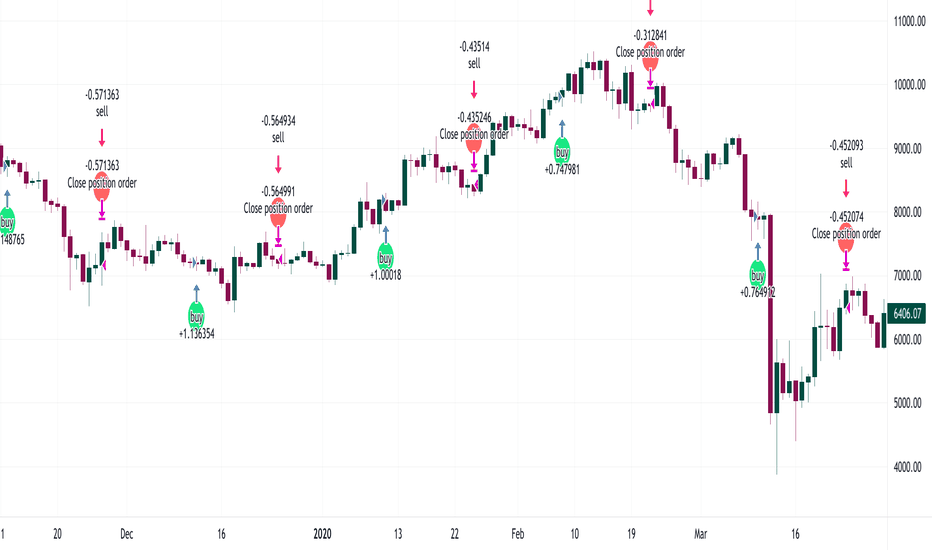Click the red close marker under -0.564991
The width and height of the screenshot is (932, 550).
click(278, 213)
